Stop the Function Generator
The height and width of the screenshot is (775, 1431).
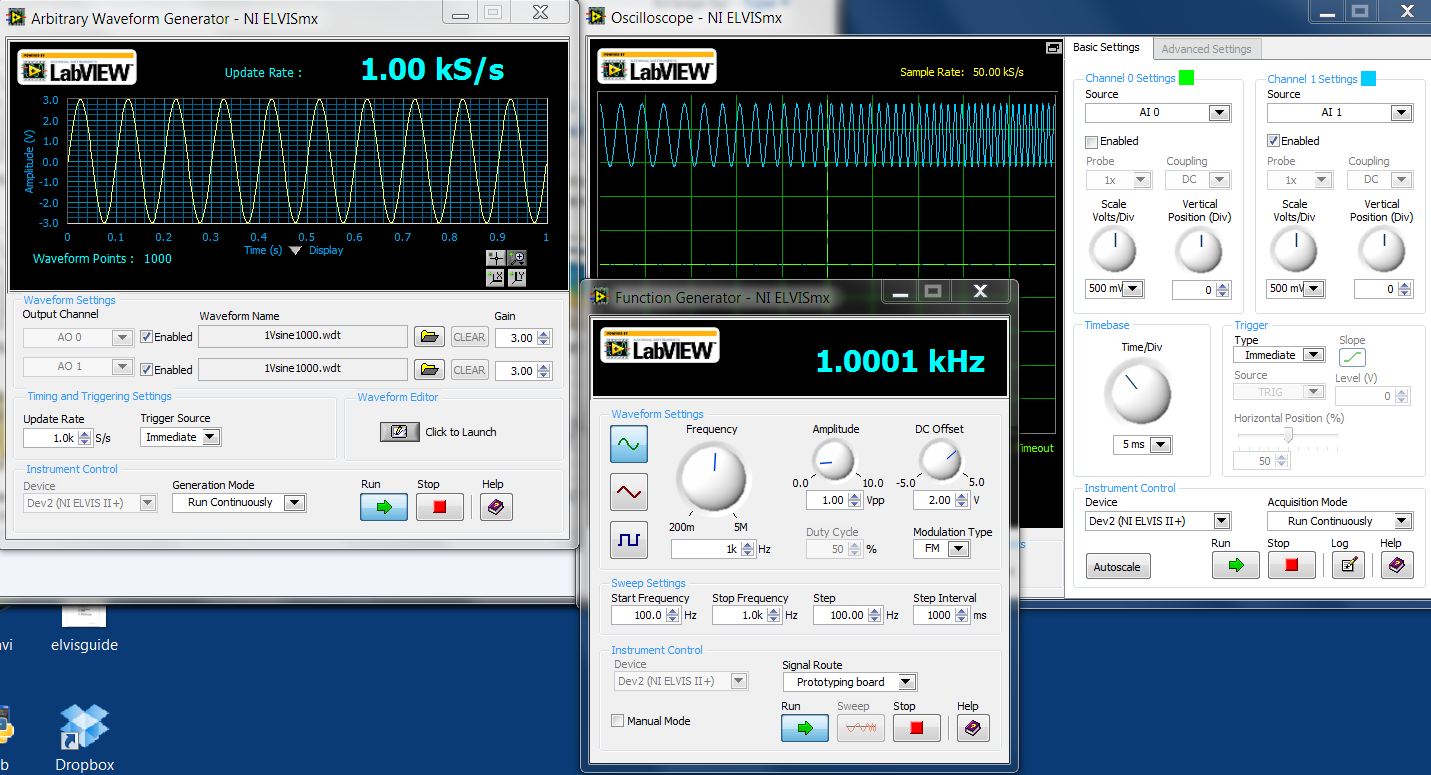point(917,728)
